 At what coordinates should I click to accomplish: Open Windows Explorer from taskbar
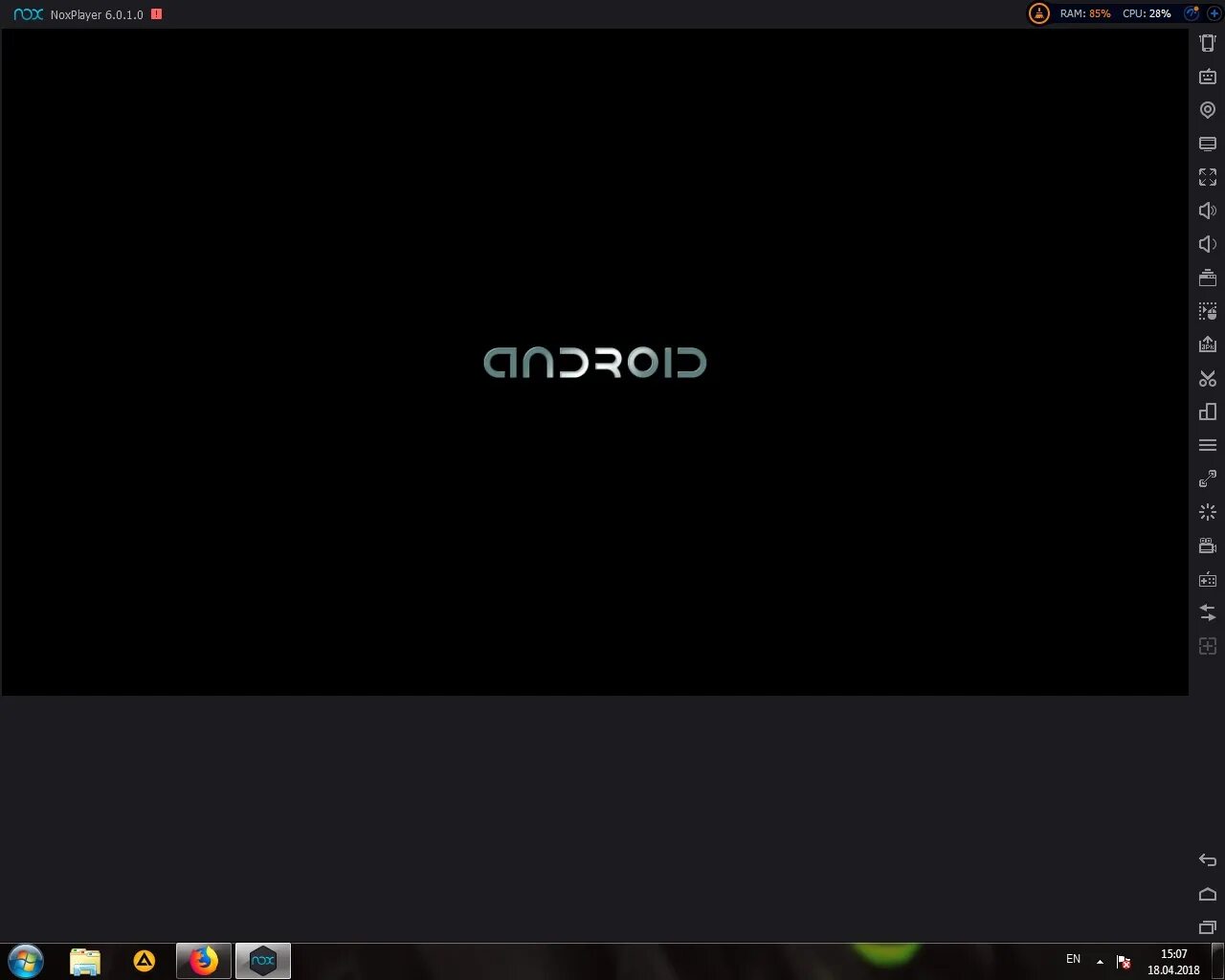(x=85, y=961)
